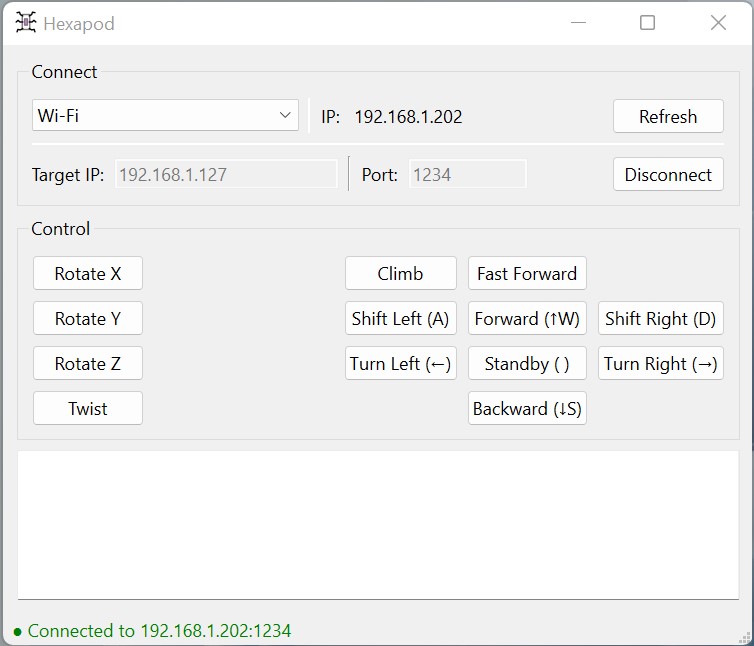Open the Wi-Fi connection type dropdown
This screenshot has height=646, width=754.
pyautogui.click(x=165, y=116)
